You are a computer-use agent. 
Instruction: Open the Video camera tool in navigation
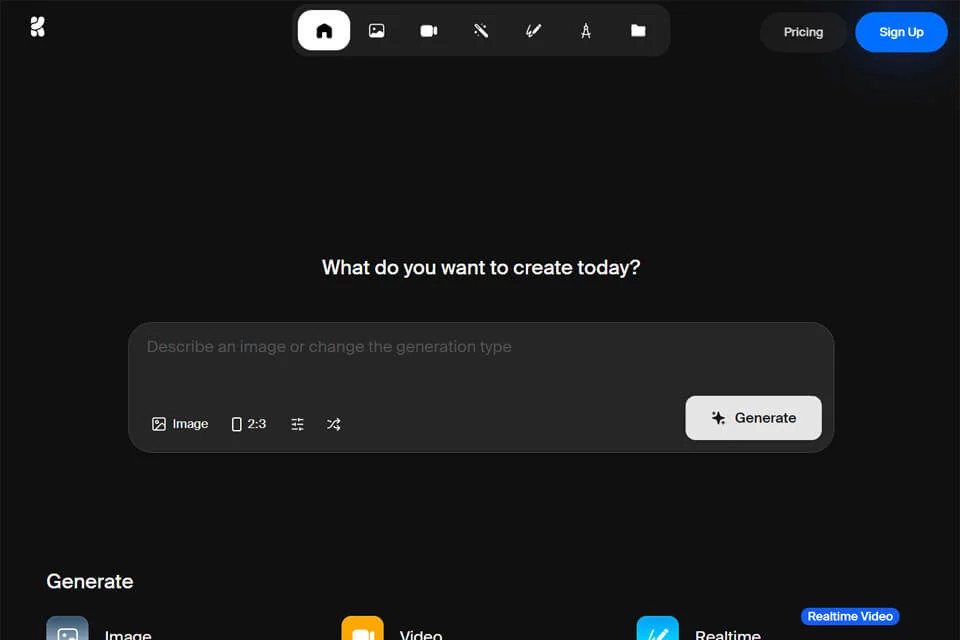tap(429, 31)
